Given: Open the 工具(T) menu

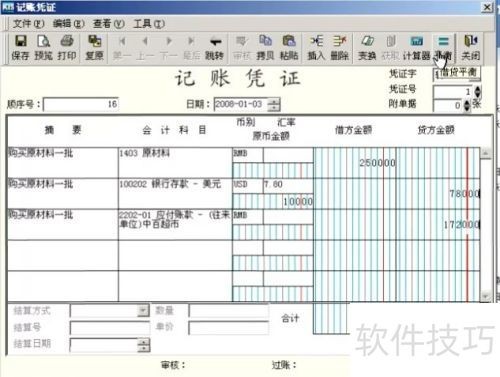Looking at the screenshot, I should [x=149, y=24].
